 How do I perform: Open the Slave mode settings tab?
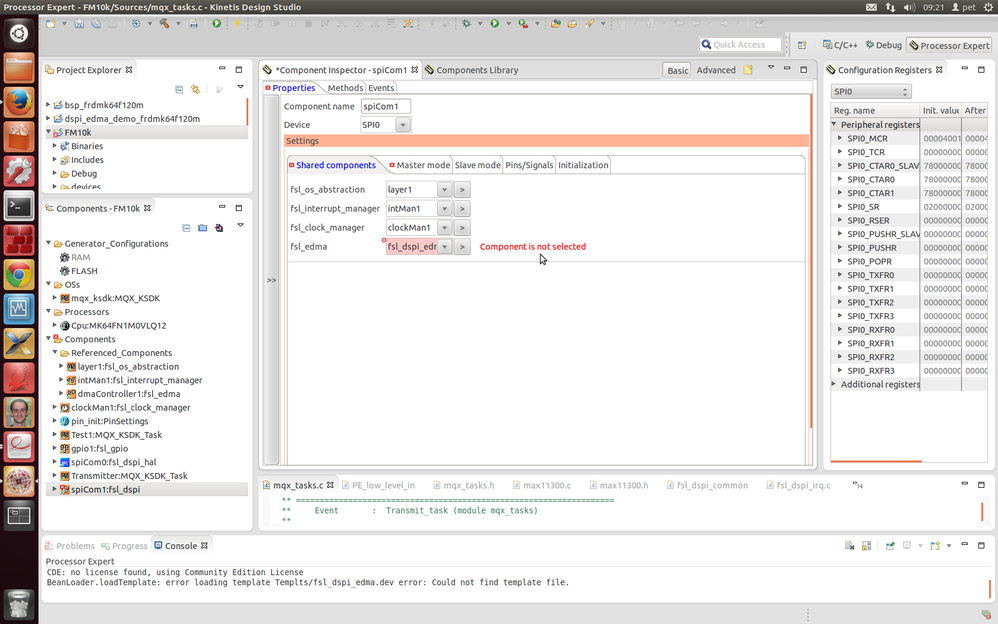pyautogui.click(x=477, y=165)
